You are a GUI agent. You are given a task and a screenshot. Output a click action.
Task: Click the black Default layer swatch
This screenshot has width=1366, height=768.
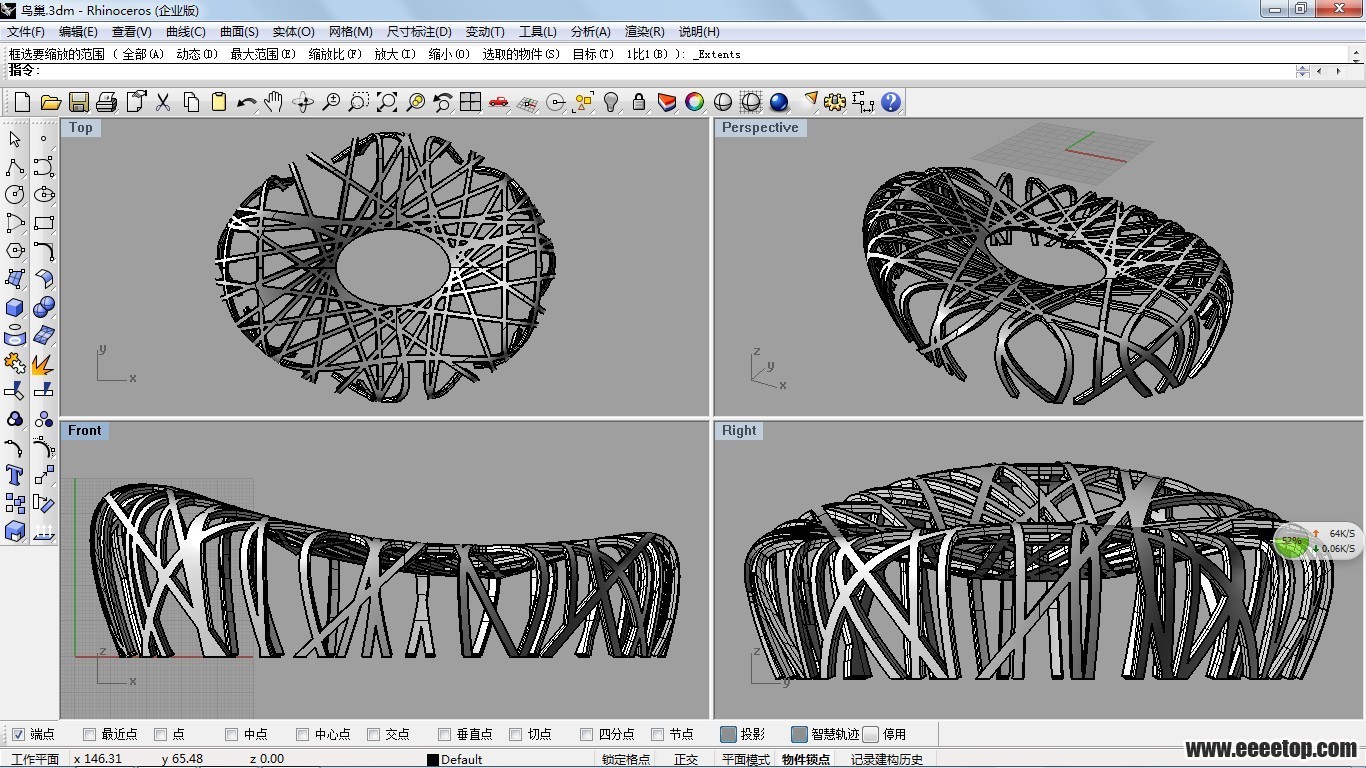[433, 760]
